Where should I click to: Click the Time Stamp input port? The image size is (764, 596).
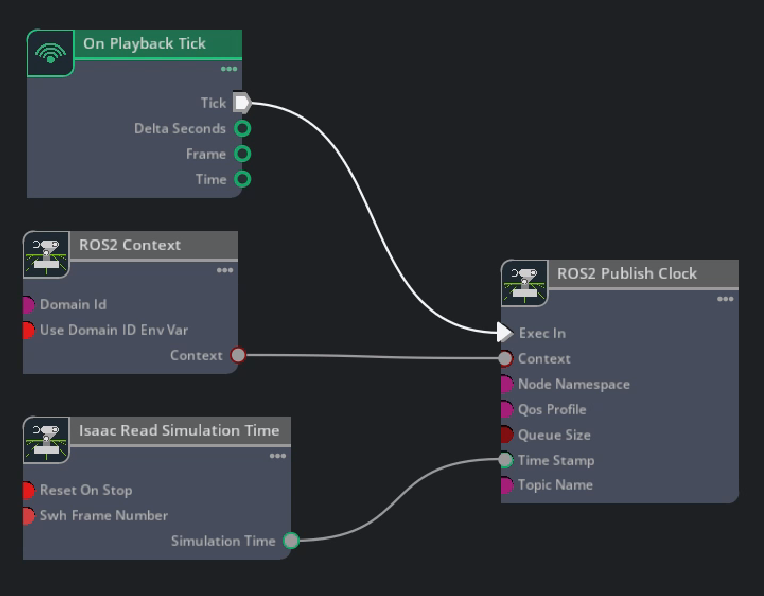coord(506,460)
